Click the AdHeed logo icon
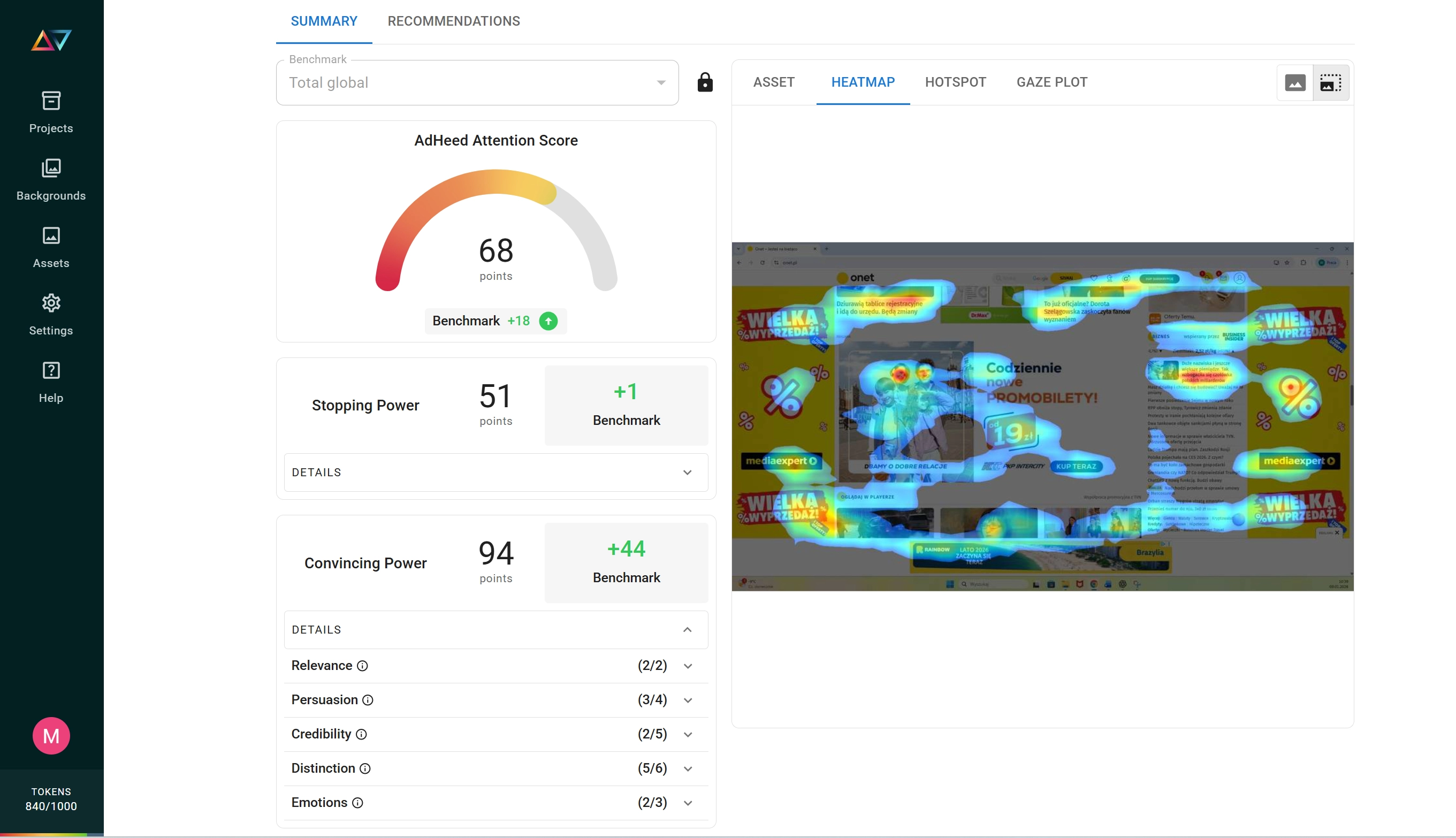This screenshot has height=838, width=1456. point(51,40)
